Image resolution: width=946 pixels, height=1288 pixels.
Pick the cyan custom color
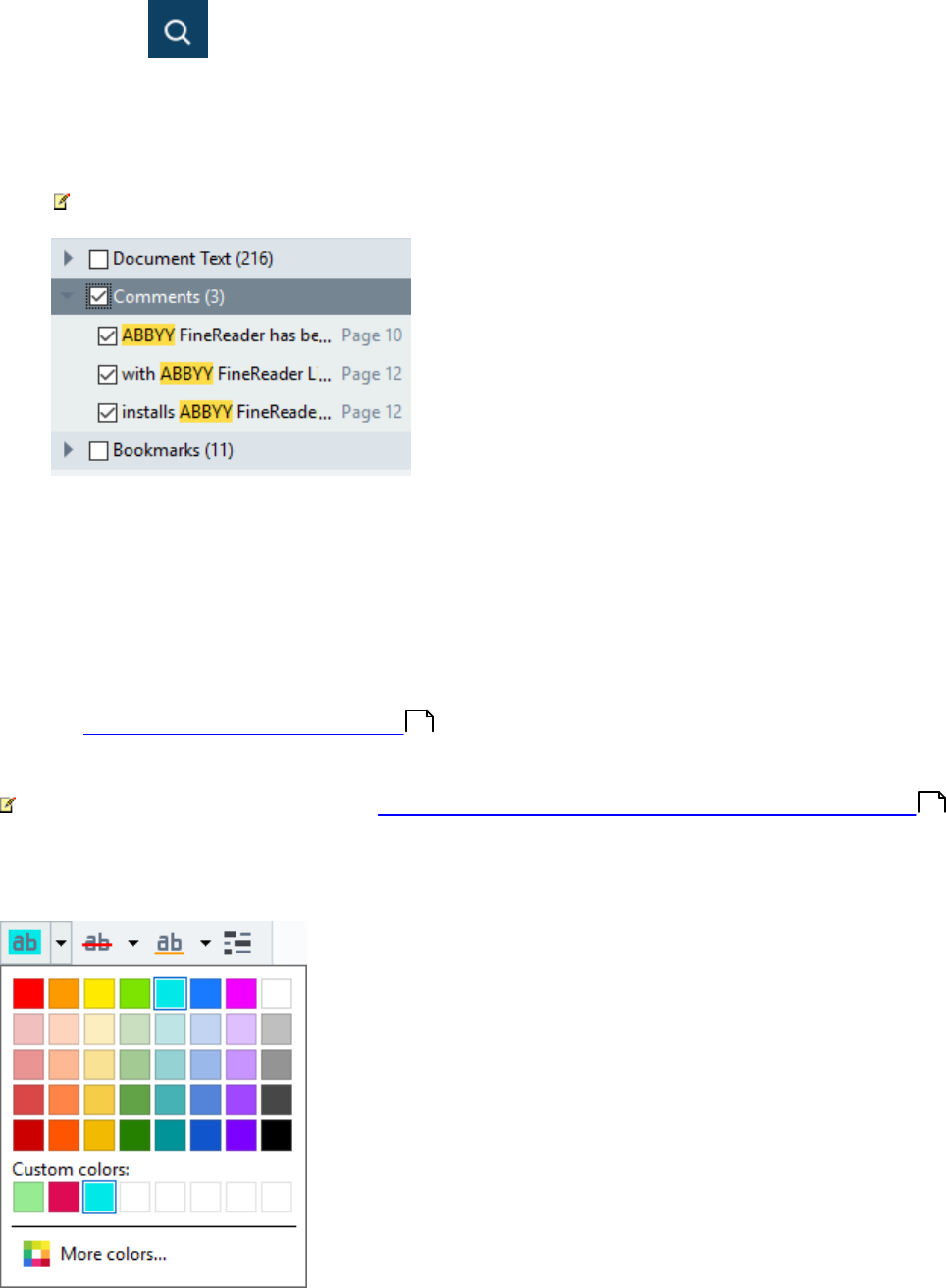[x=99, y=1197]
